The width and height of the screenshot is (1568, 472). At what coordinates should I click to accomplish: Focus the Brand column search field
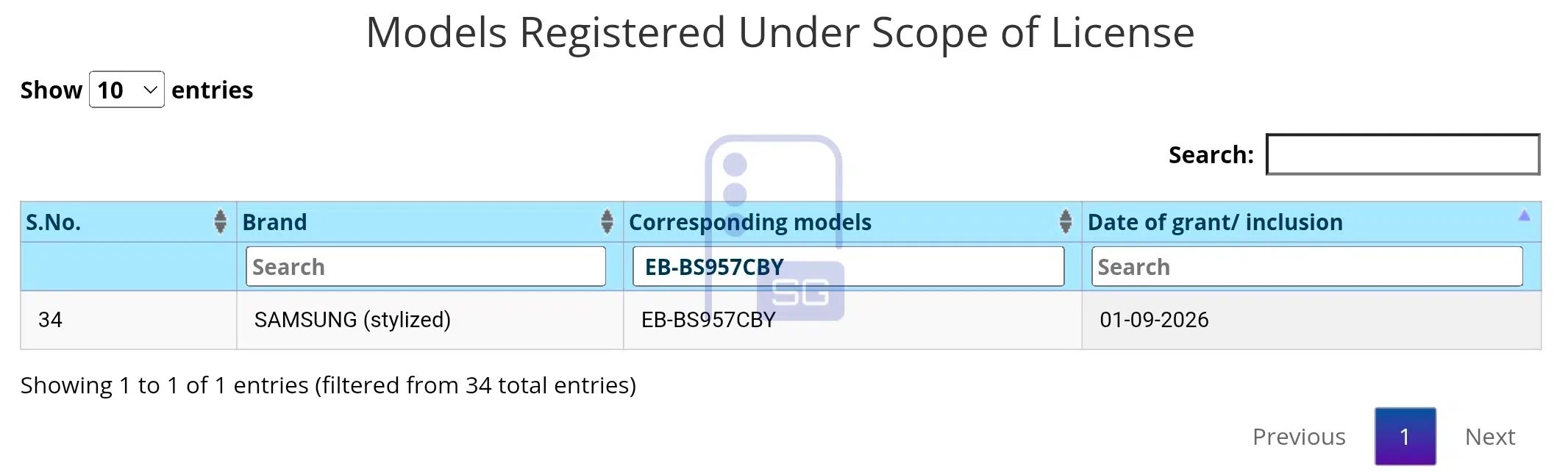click(426, 266)
